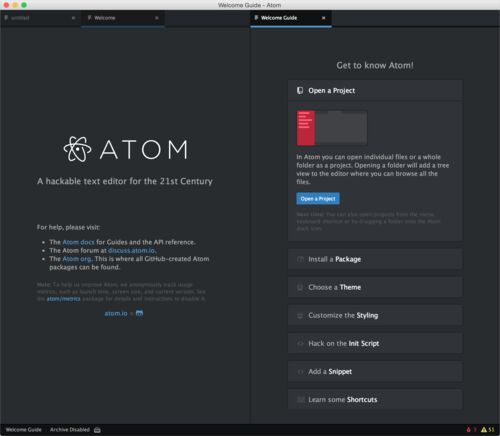Click the blue Open a Project button

tap(318, 199)
